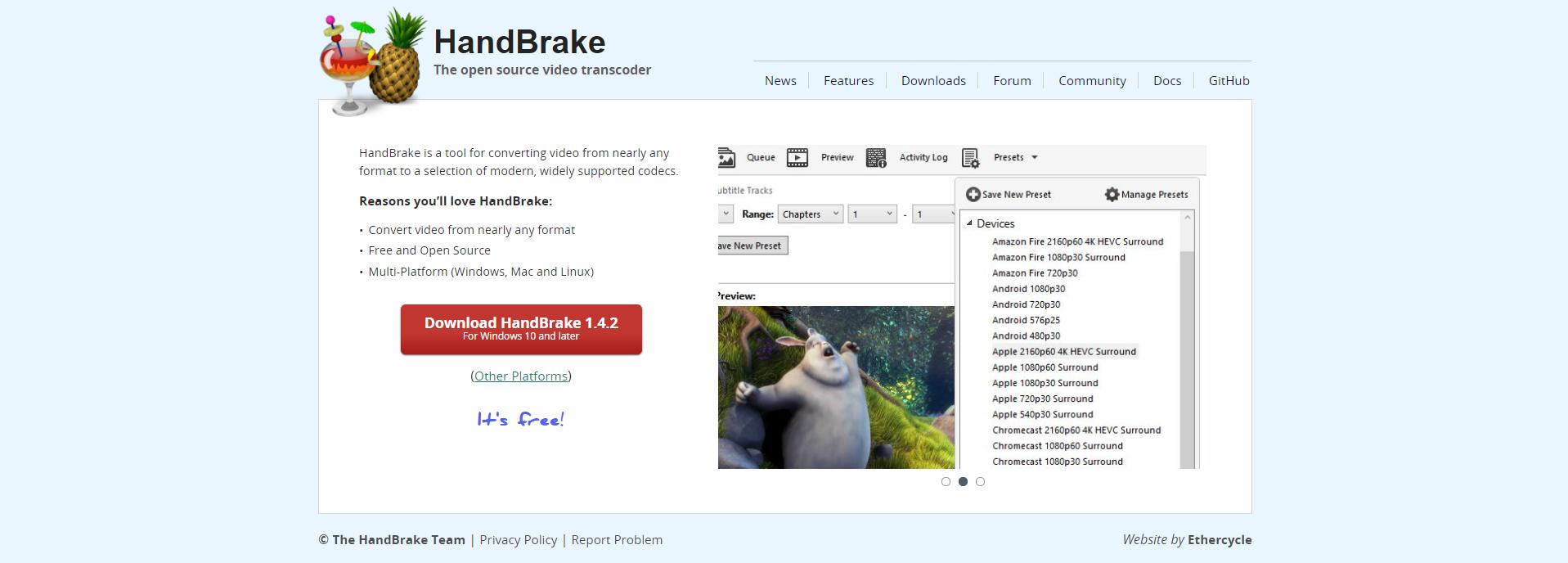Select the first carousel slide dot
This screenshot has width=1568, height=563.
click(946, 482)
